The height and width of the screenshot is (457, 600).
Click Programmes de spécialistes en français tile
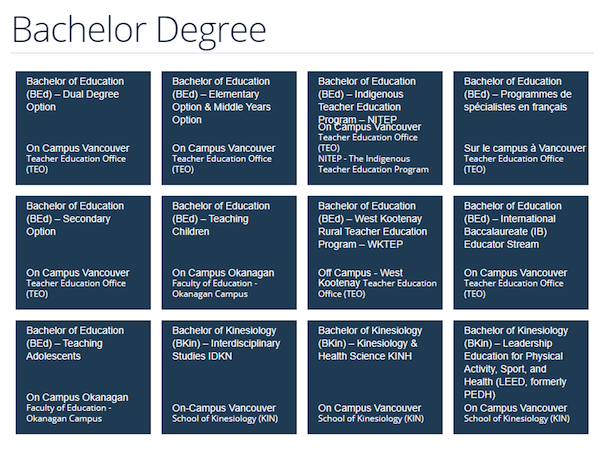click(x=521, y=128)
